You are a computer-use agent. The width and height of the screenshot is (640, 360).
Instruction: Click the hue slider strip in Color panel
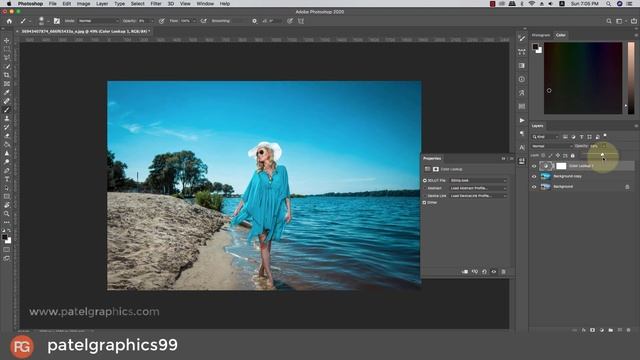[x=631, y=78]
